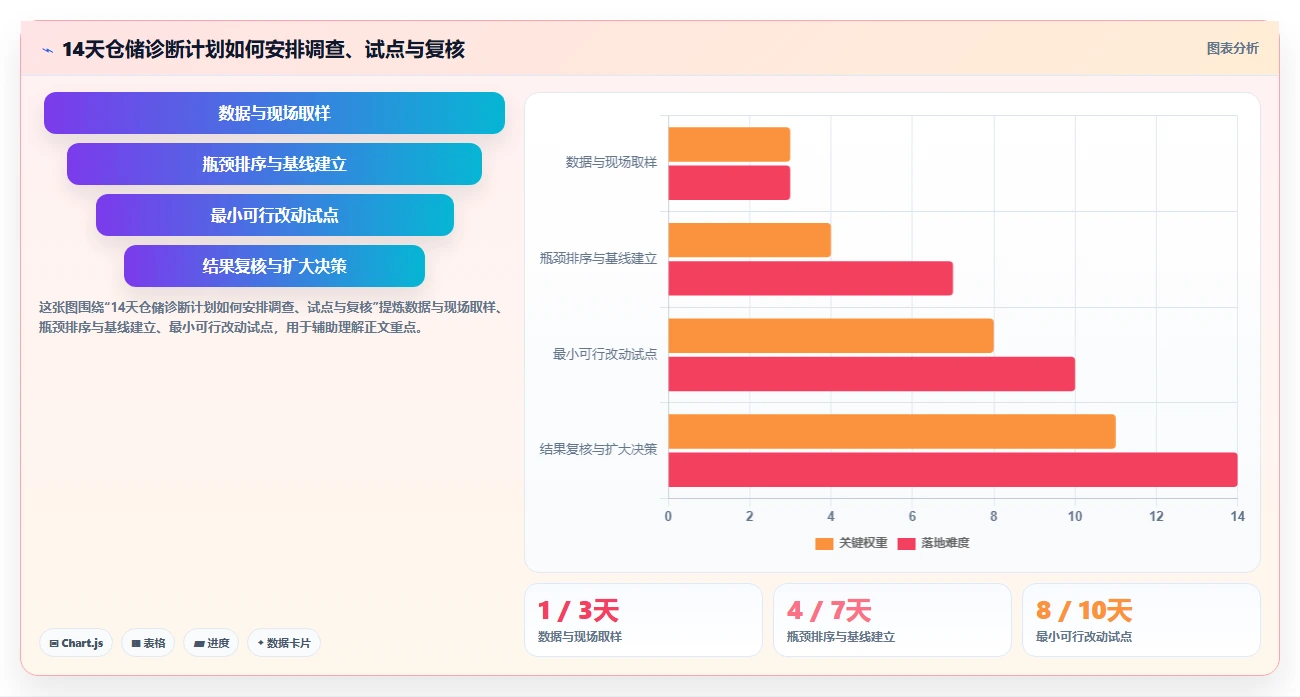The width and height of the screenshot is (1300, 697).
Task: Click the x-axis tick label 8
Action: [993, 516]
